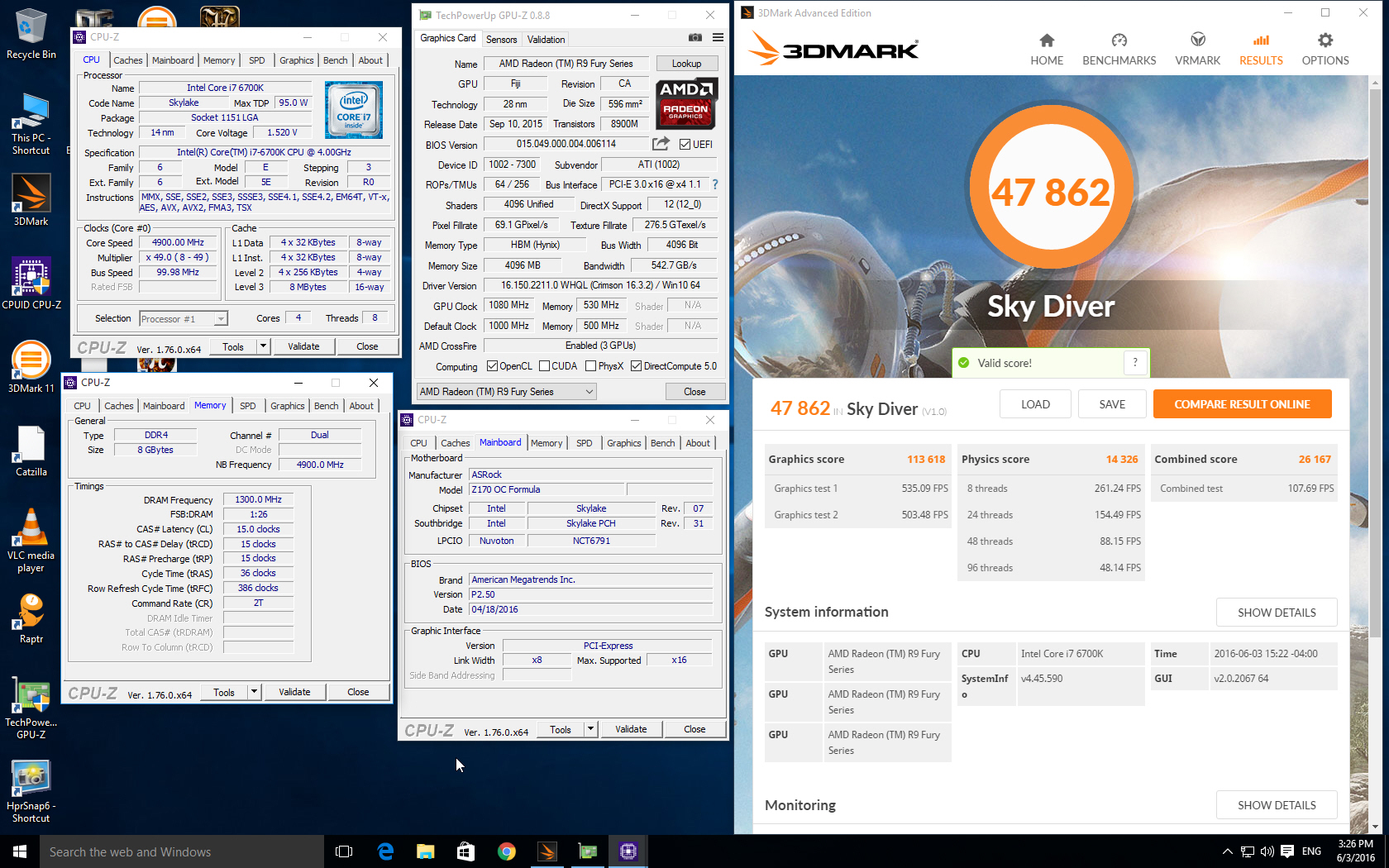Open the Windows Start menu
This screenshot has height=868, width=1389.
[20, 851]
